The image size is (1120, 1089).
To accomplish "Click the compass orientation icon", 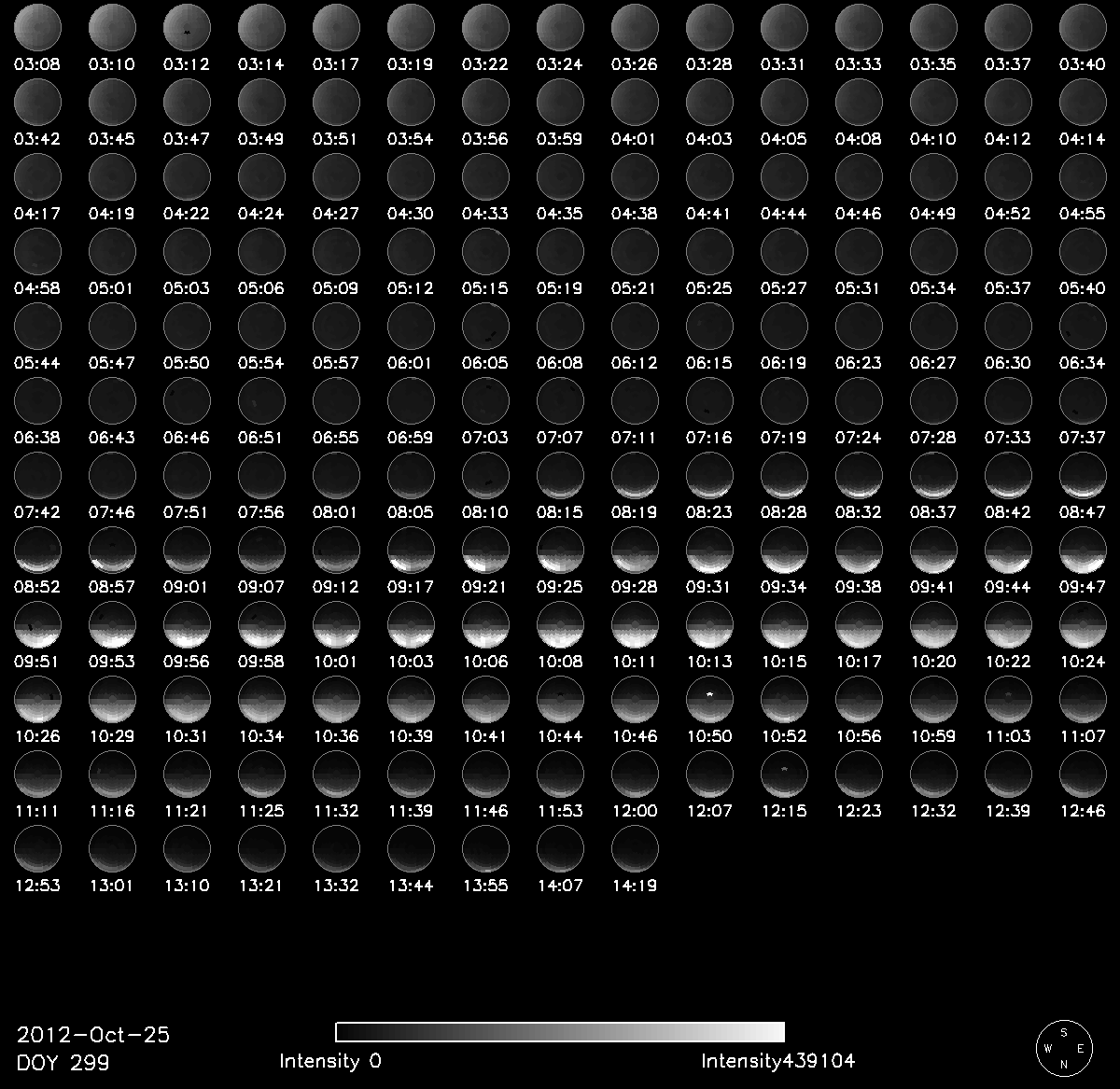I will pos(1063,1045).
